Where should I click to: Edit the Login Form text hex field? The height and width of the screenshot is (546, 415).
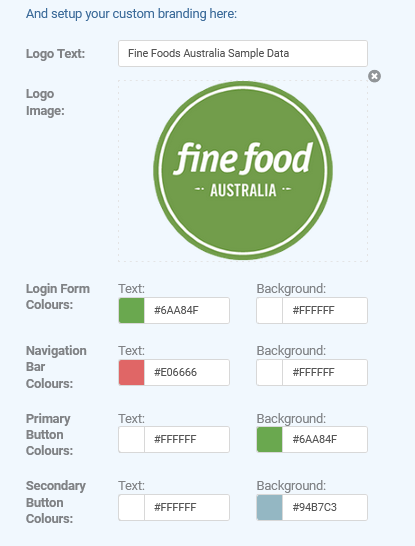187,310
